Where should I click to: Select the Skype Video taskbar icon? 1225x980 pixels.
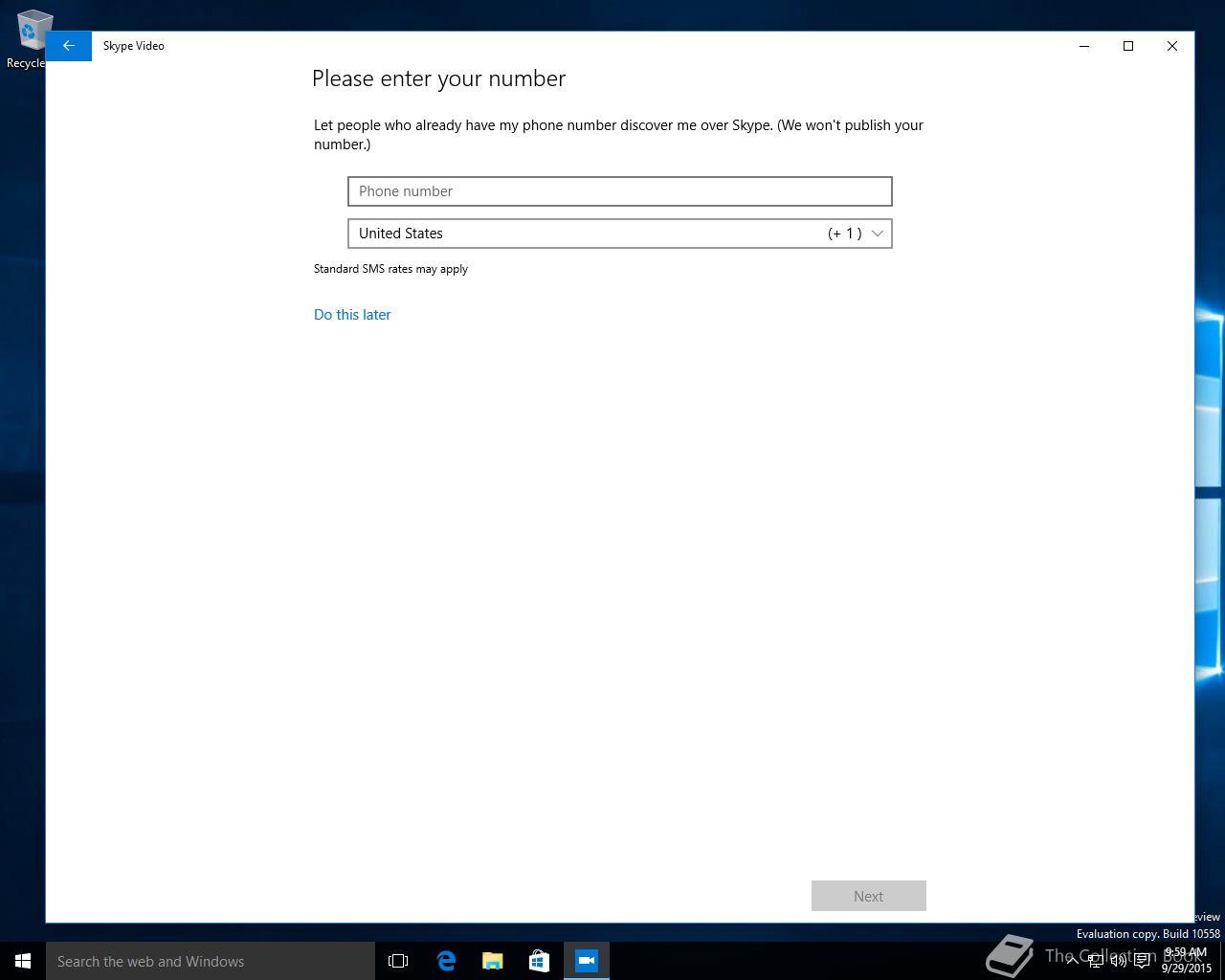(587, 961)
